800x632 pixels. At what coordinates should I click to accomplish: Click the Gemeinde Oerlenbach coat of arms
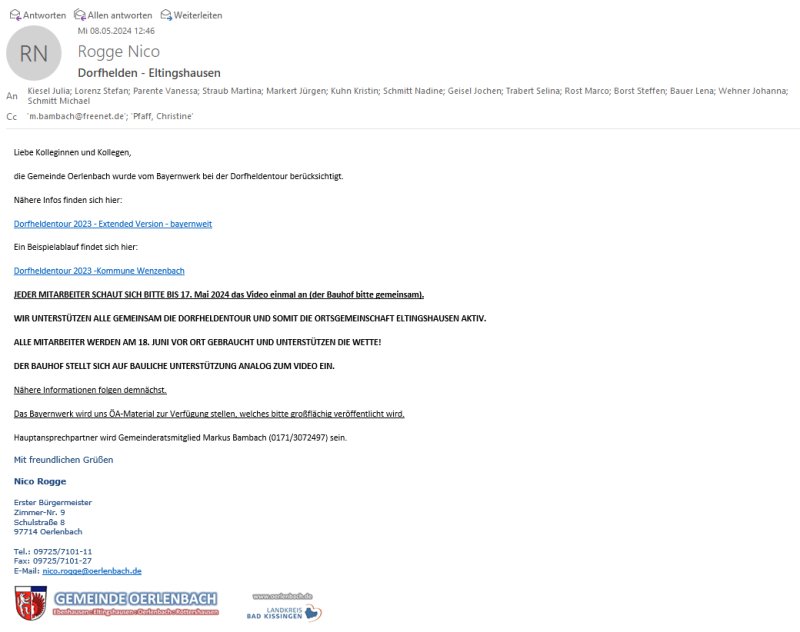point(31,603)
